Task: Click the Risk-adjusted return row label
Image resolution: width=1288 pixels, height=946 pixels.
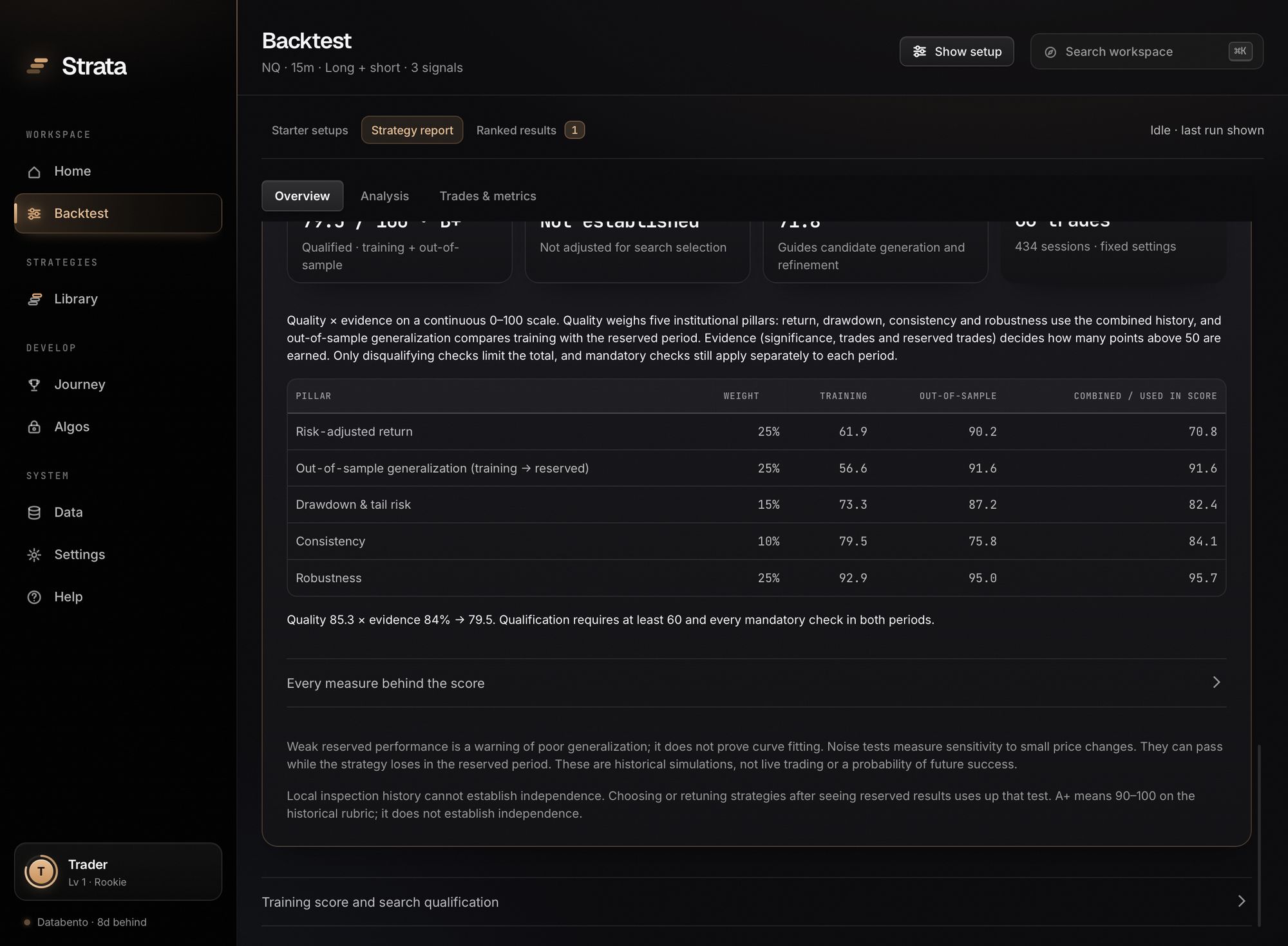Action: pos(354,431)
